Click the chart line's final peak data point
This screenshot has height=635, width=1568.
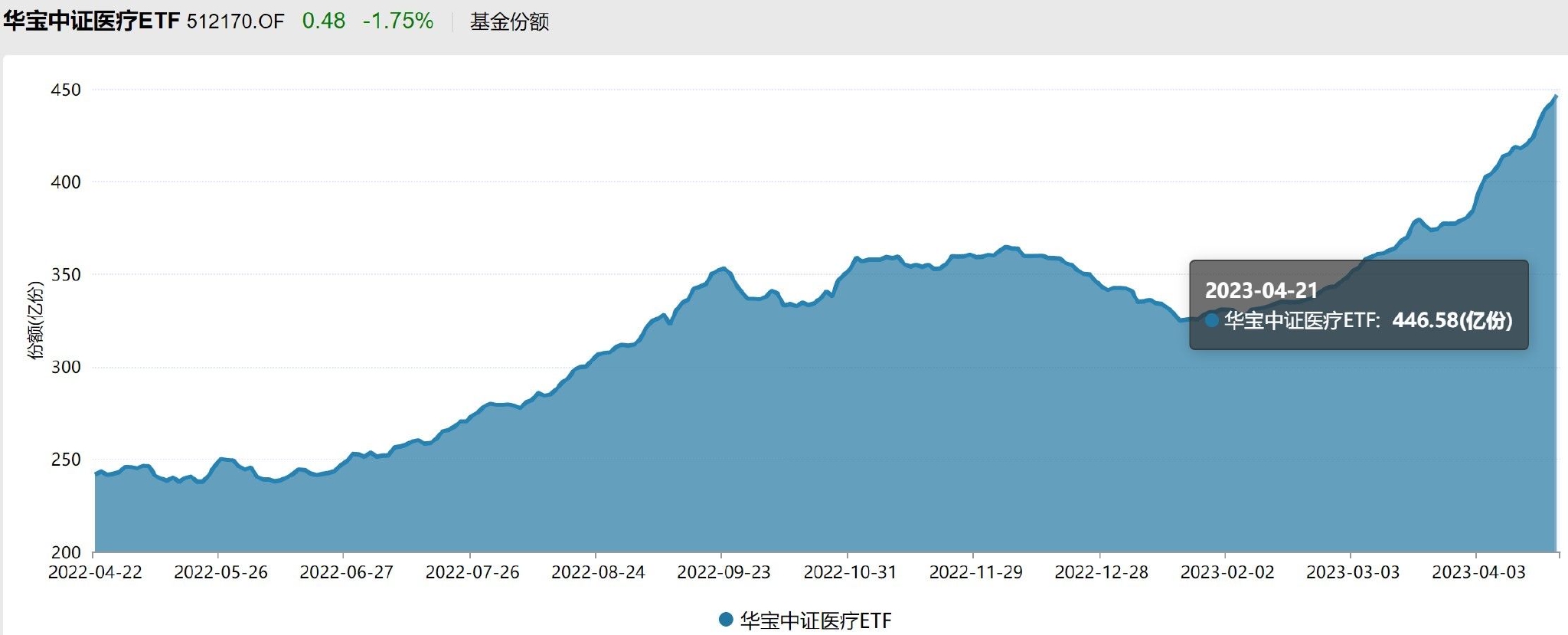1556,97
